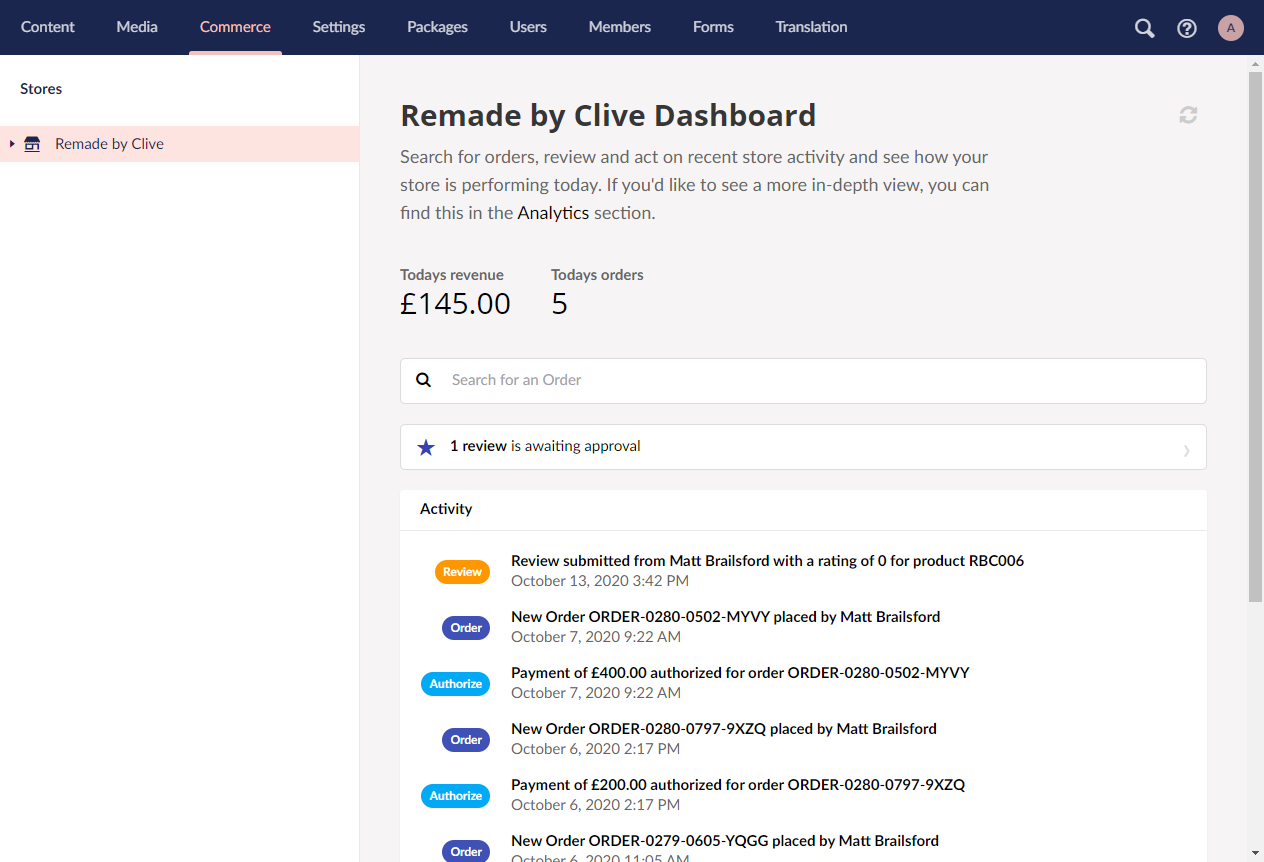The width and height of the screenshot is (1264, 862).
Task: Select Remade by Clive store in tree
Action: [110, 144]
